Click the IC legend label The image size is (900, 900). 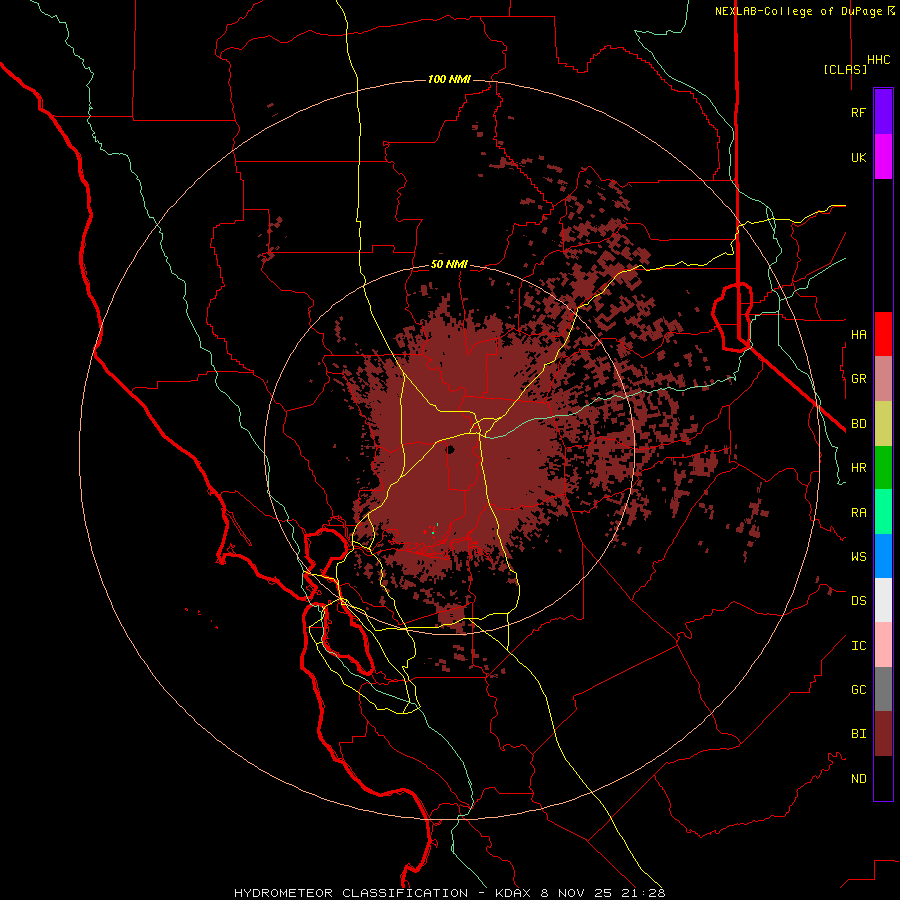[858, 645]
